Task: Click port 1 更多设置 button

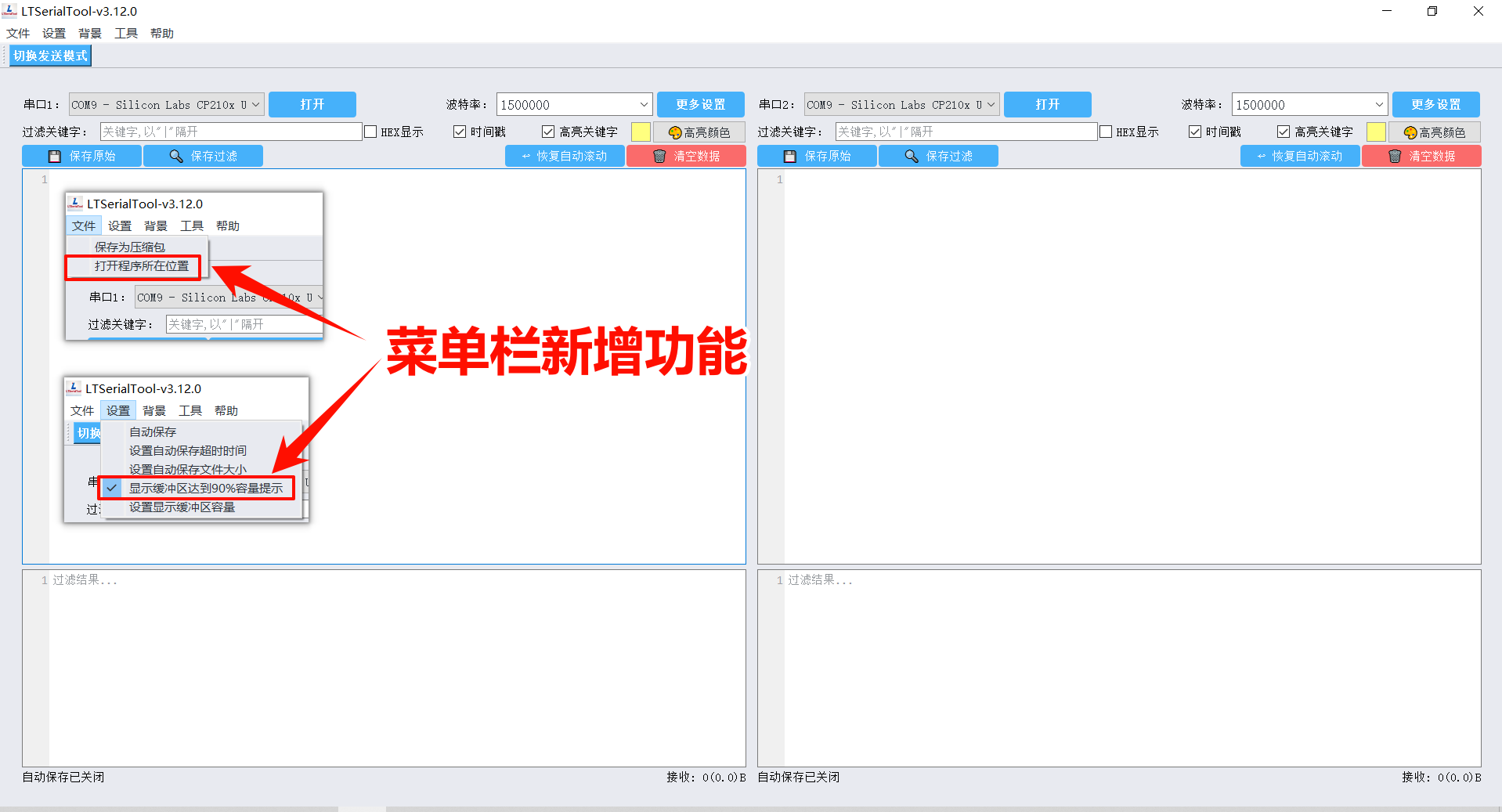Action: (x=701, y=104)
